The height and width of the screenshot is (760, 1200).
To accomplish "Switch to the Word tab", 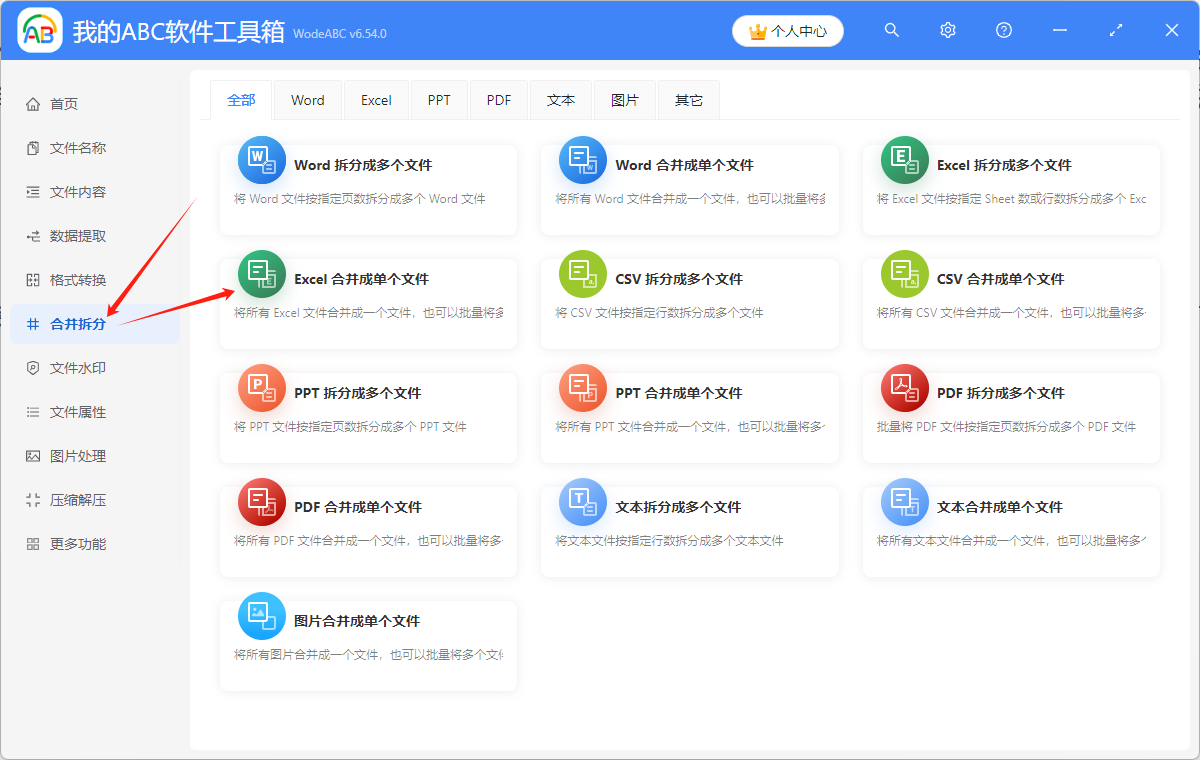I will pos(307,99).
